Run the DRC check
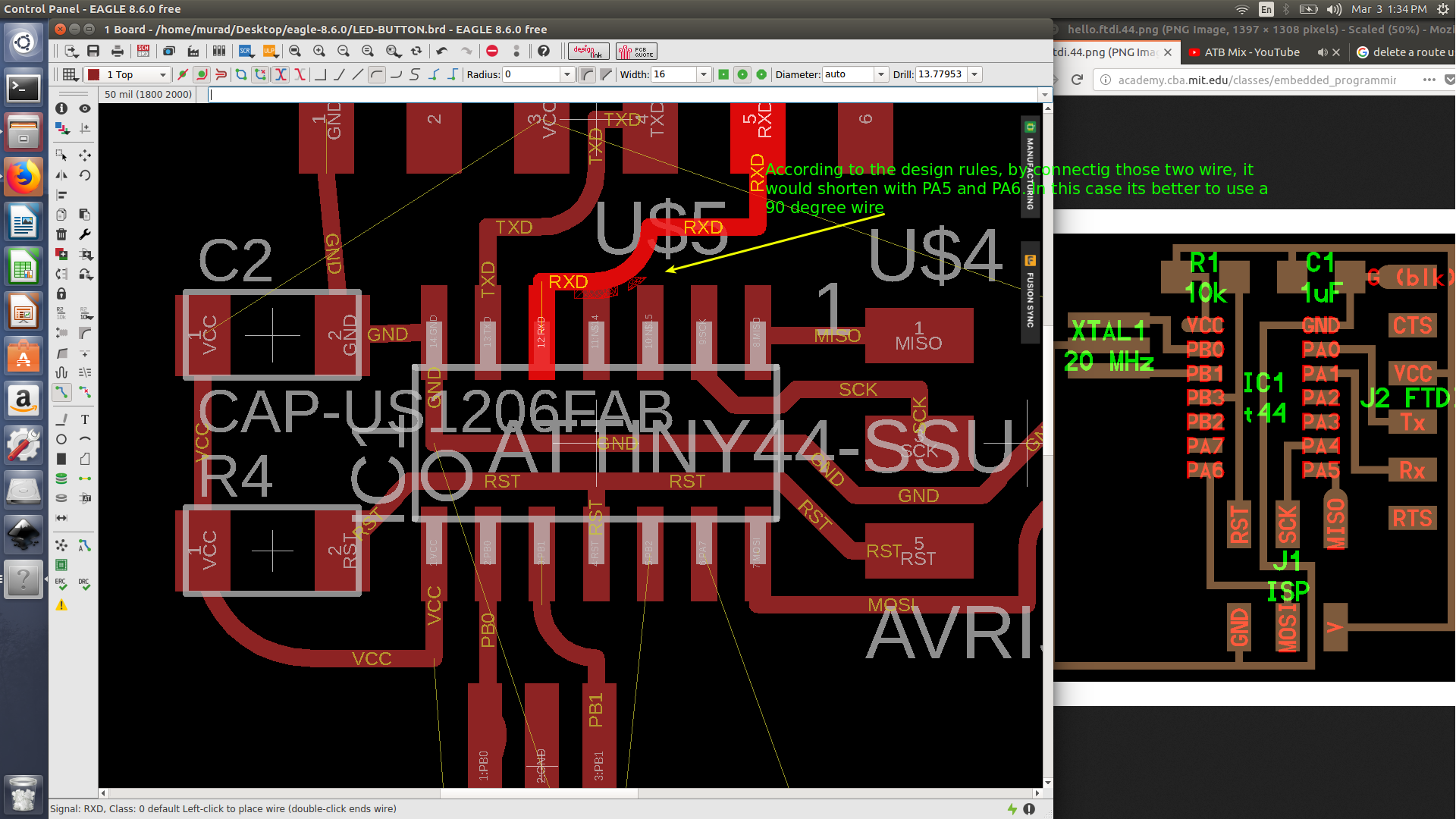 (85, 584)
